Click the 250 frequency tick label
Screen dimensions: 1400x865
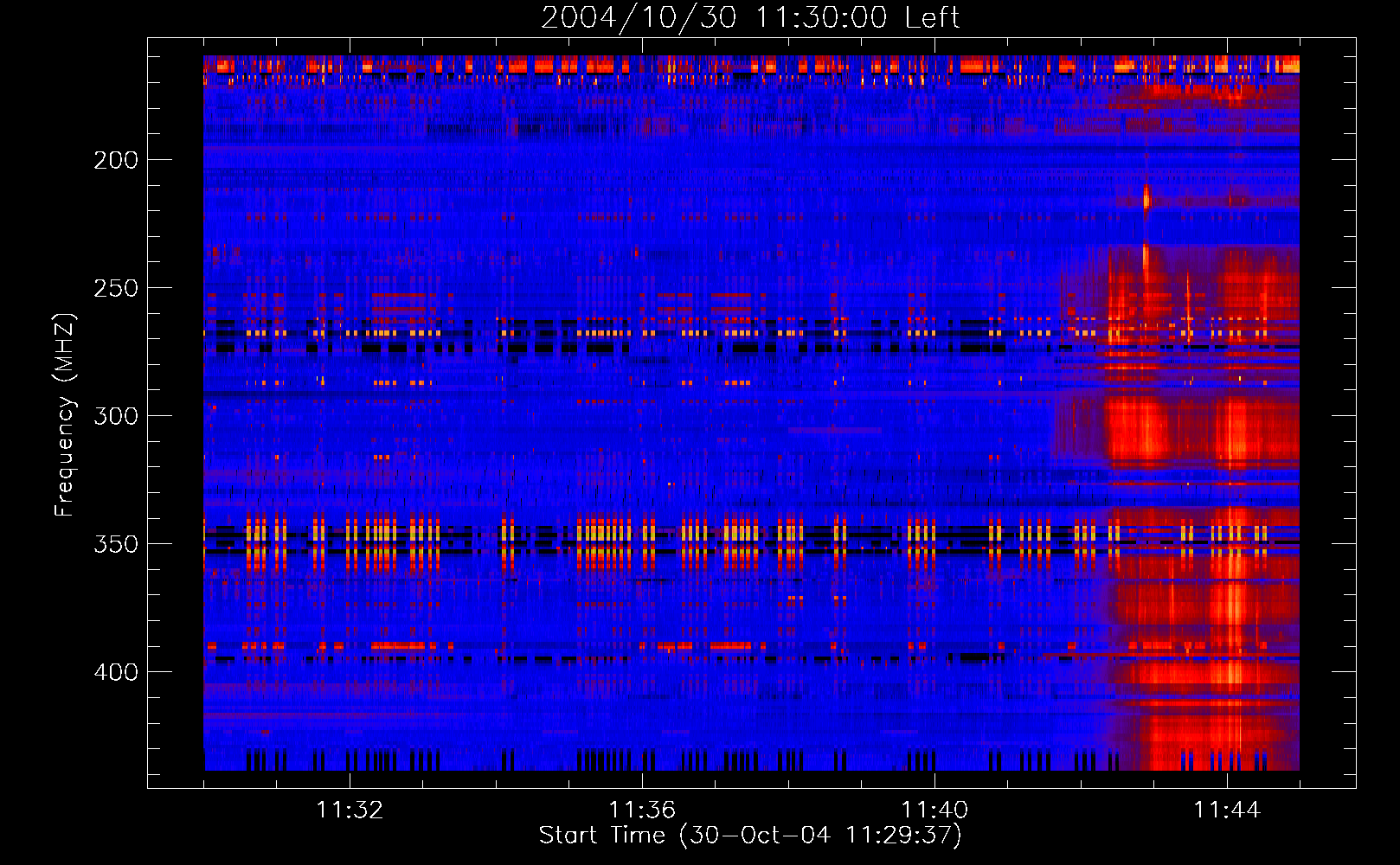click(116, 288)
